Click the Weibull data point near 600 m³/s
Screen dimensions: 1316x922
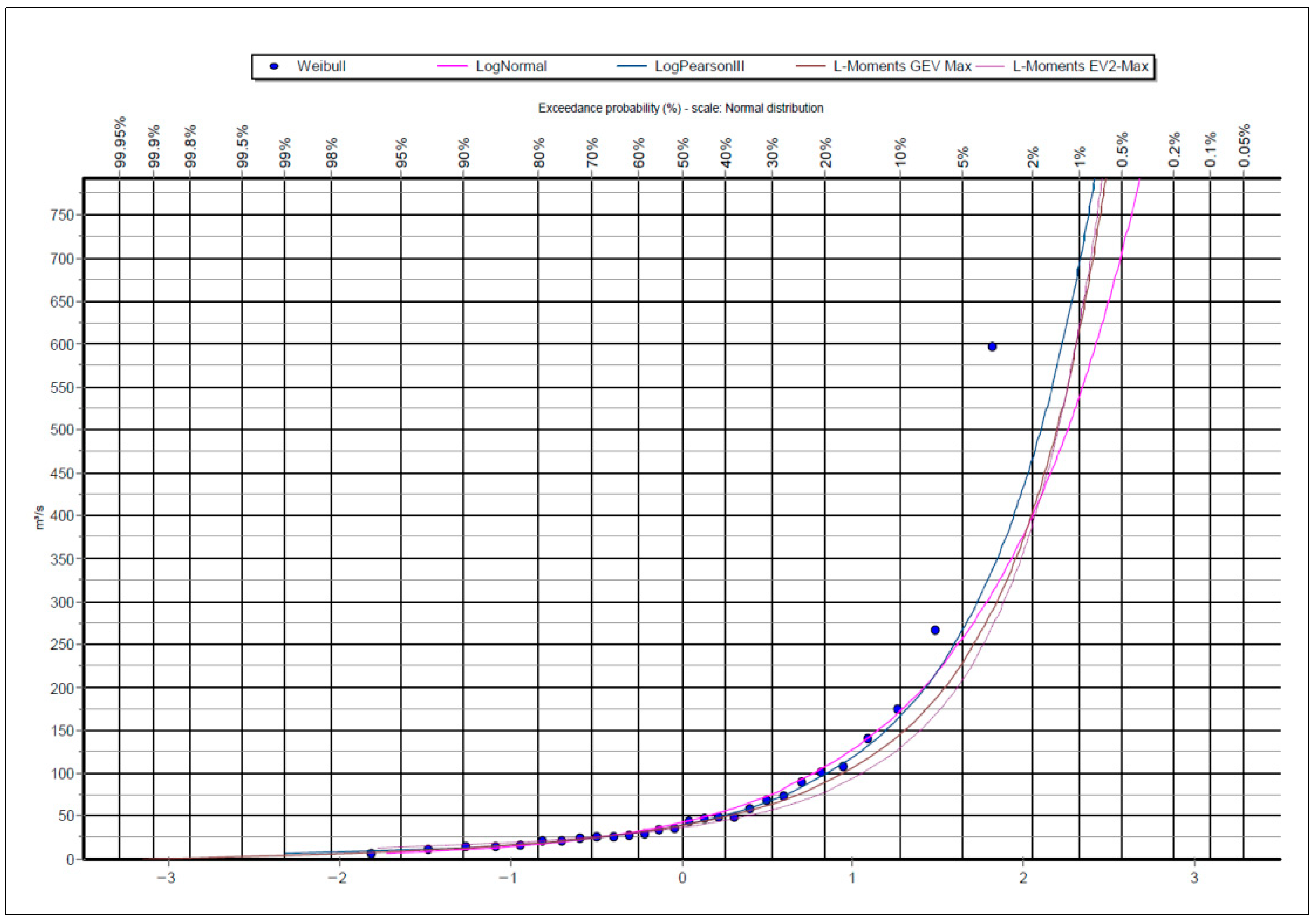[x=992, y=347]
